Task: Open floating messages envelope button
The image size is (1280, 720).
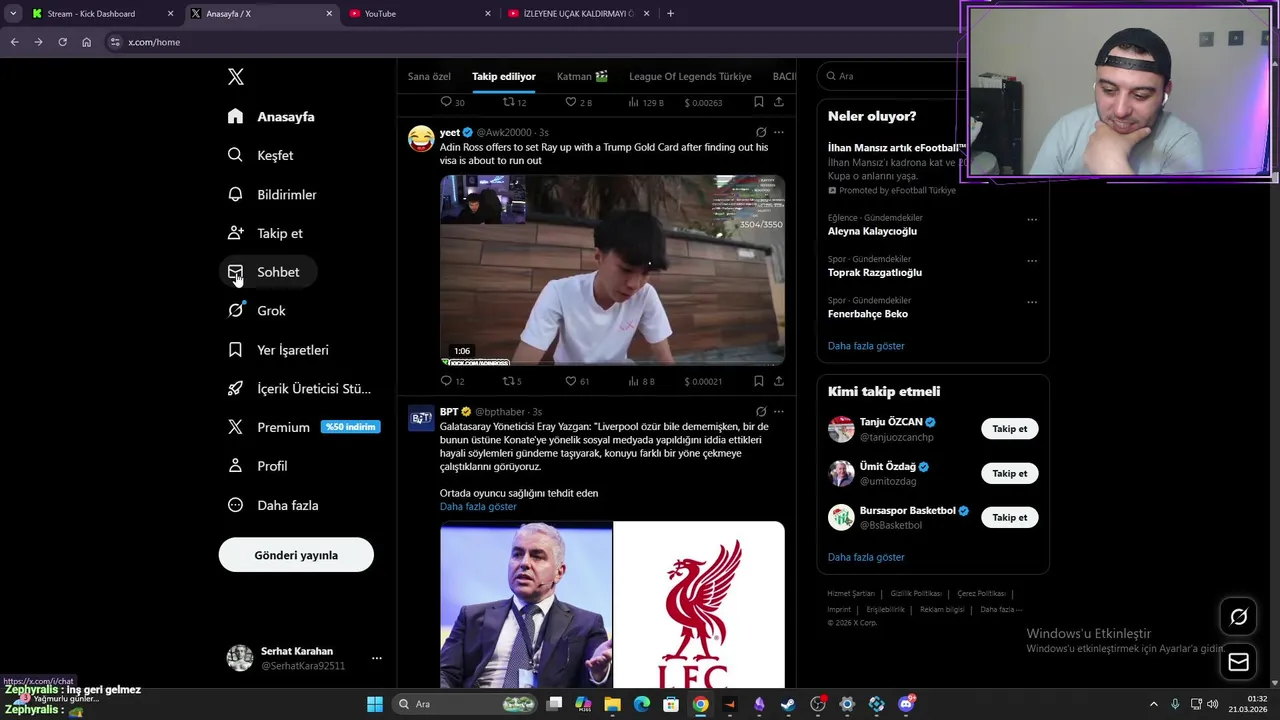Action: (x=1238, y=662)
